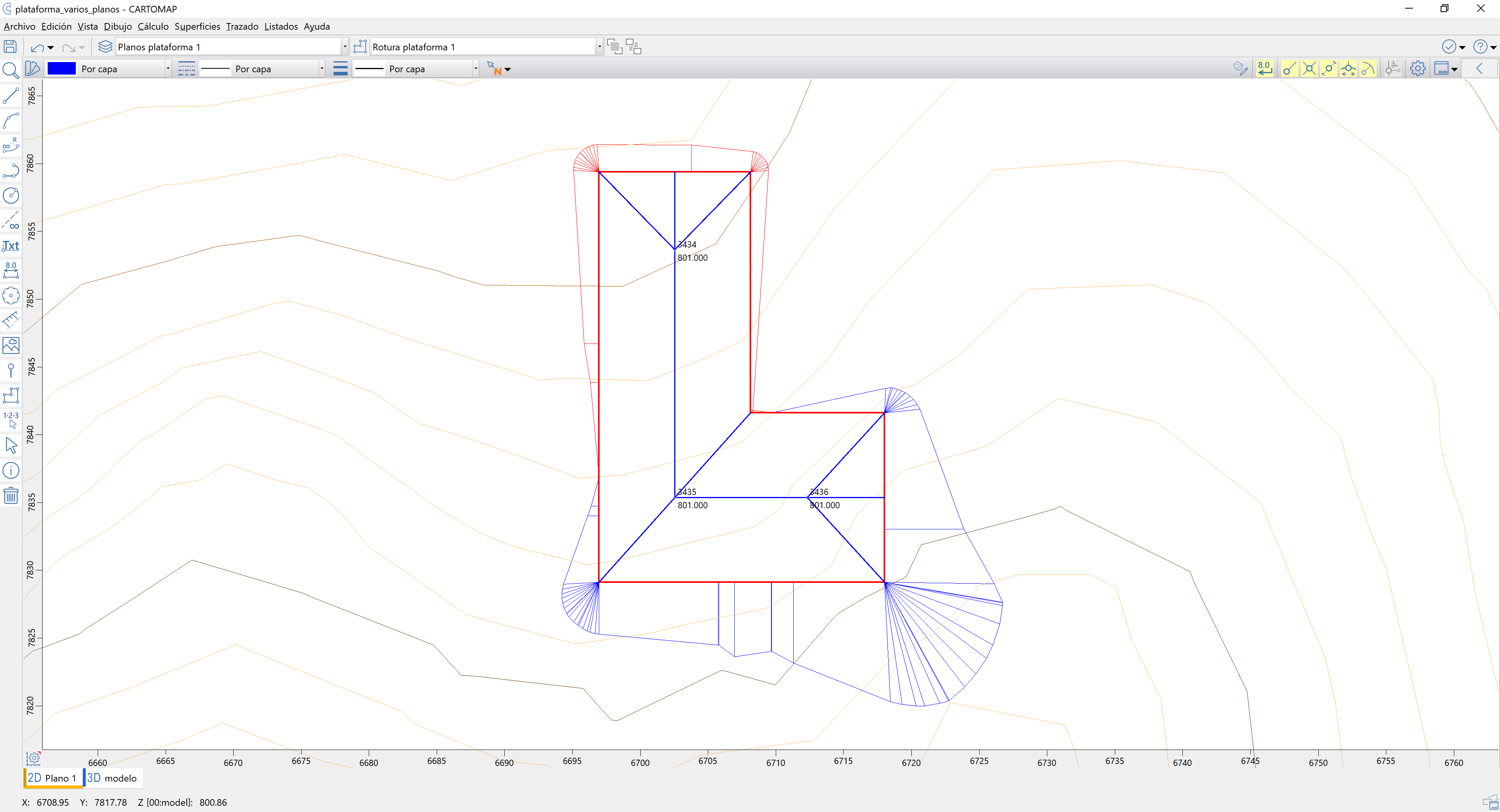
Task: Select the Txt text tool
Action: pyautogui.click(x=11, y=246)
